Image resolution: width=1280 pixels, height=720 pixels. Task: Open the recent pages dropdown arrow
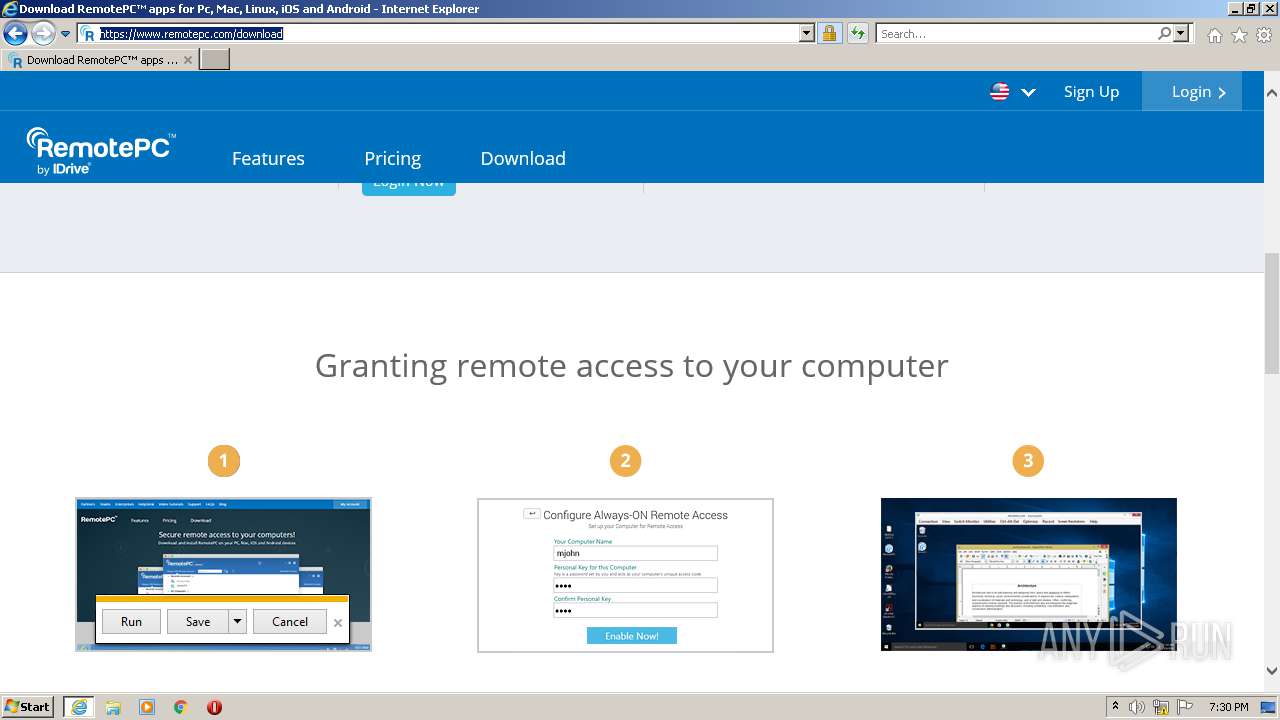pyautogui.click(x=66, y=34)
